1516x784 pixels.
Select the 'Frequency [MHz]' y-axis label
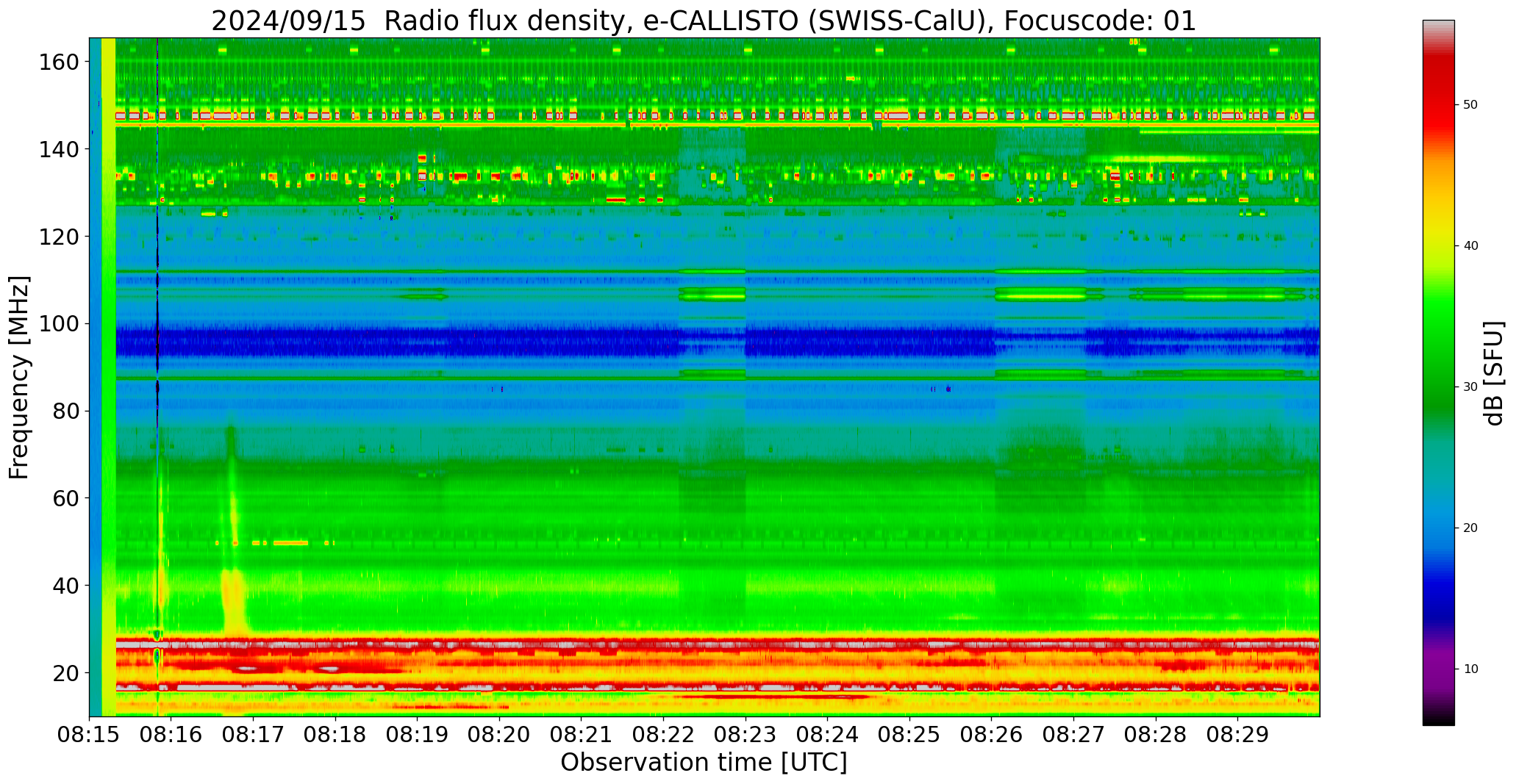click(x=20, y=377)
